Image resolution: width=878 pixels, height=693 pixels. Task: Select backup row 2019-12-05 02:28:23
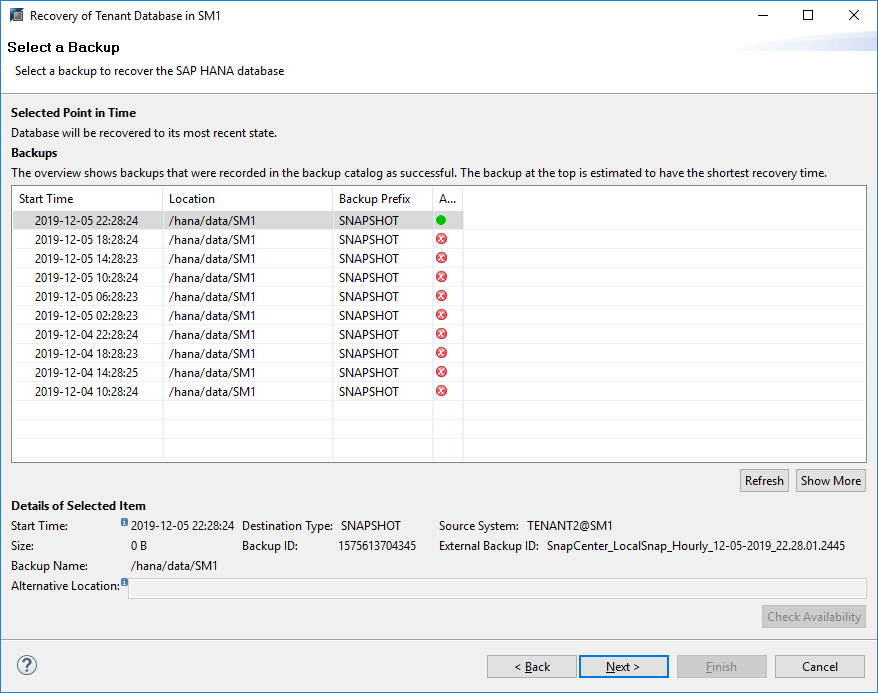[238, 316]
